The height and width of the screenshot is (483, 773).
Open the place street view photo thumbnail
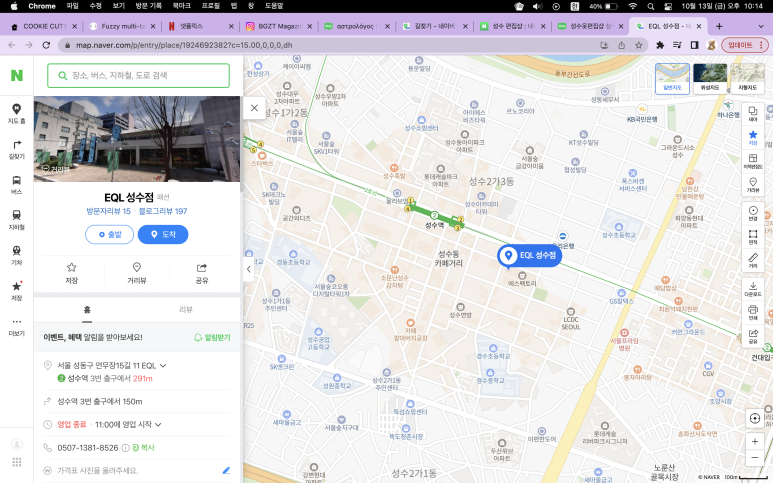click(137, 139)
